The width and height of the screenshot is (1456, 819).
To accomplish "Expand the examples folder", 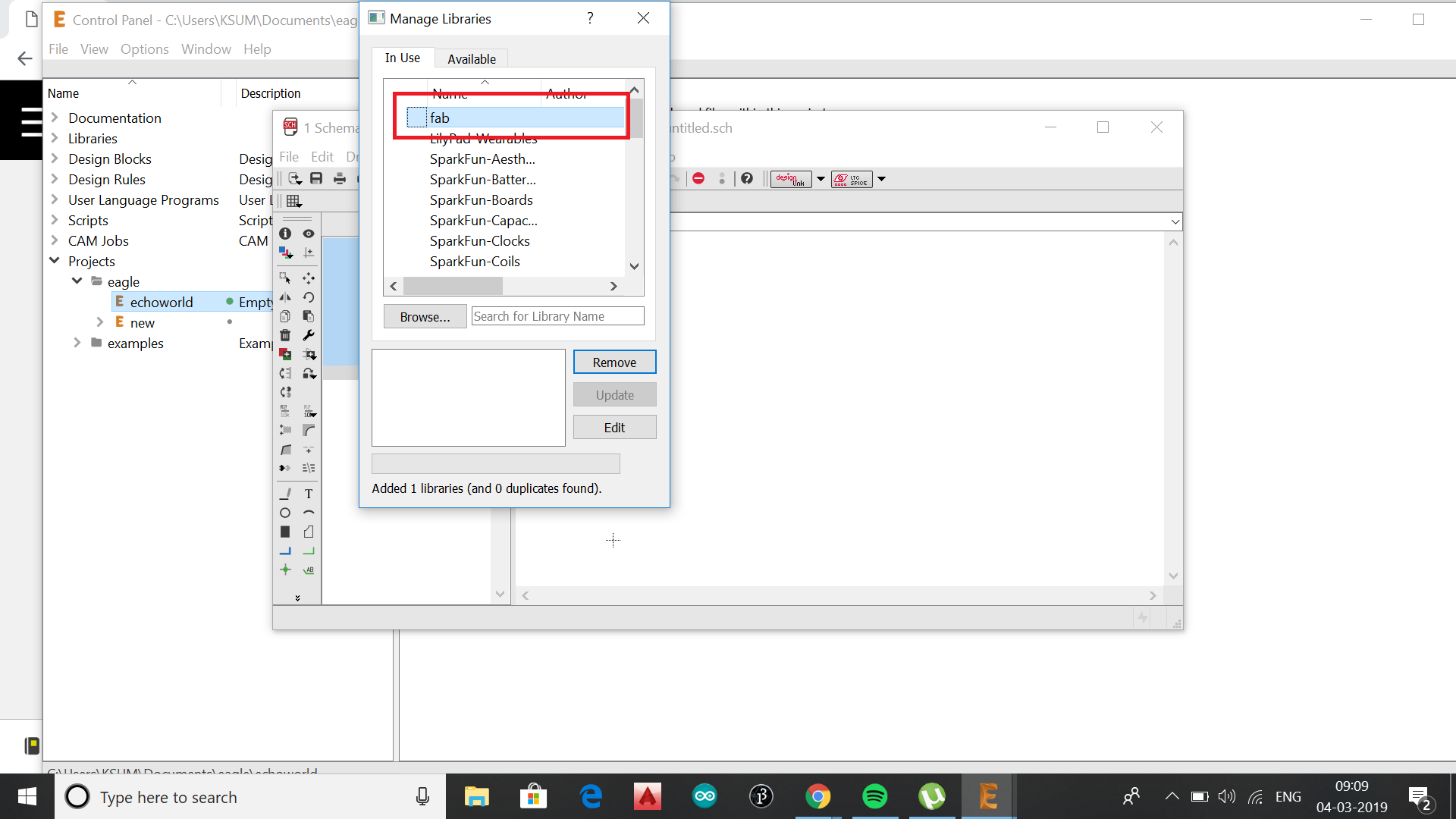I will click(77, 343).
